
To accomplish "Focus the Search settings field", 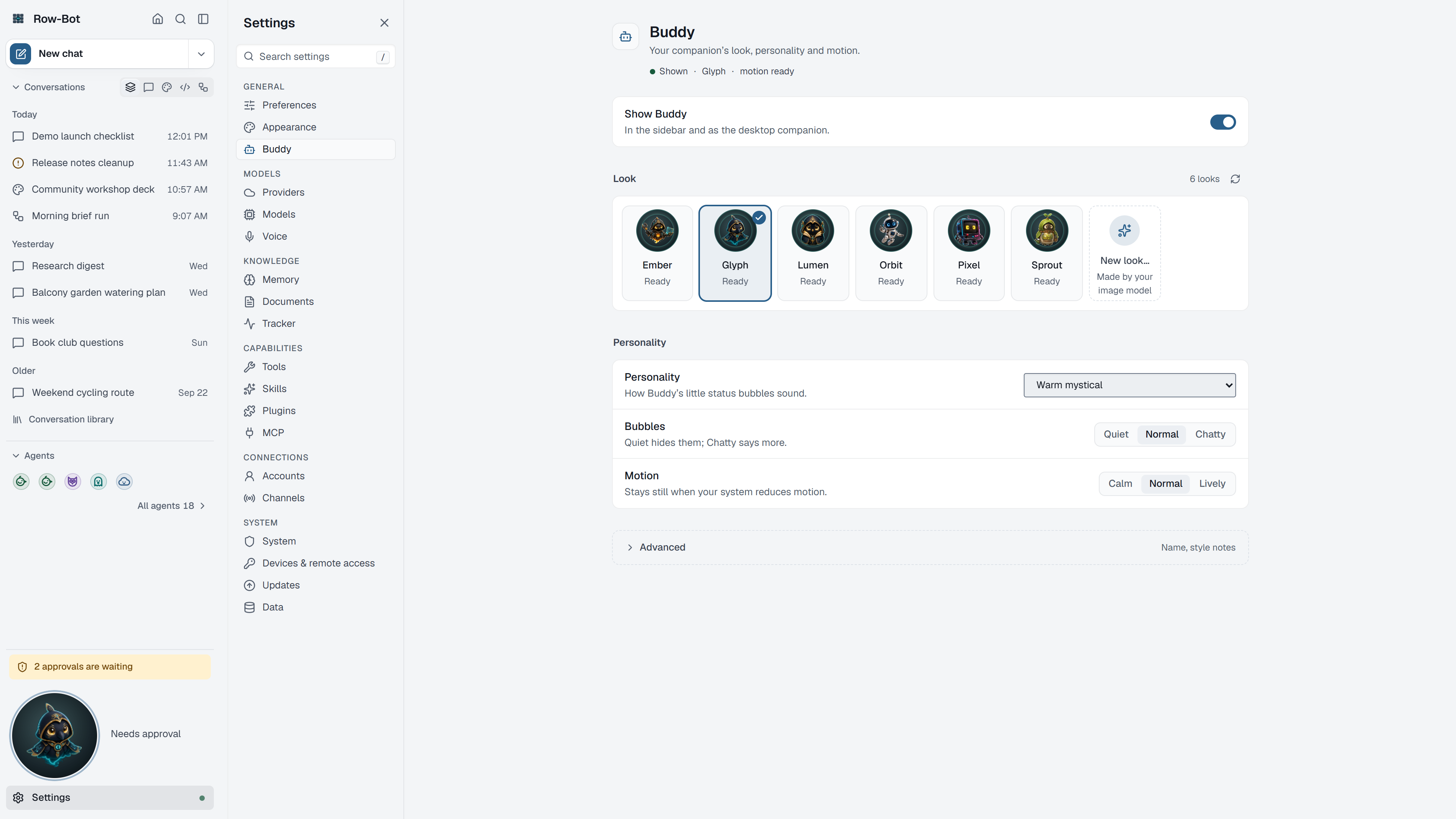I will pos(315,56).
